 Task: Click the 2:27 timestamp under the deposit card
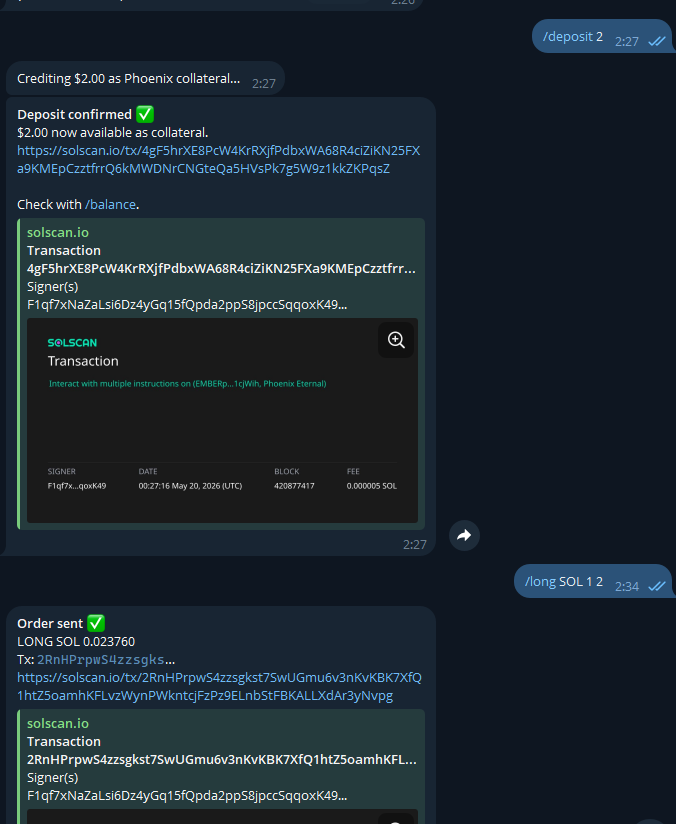click(x=415, y=544)
